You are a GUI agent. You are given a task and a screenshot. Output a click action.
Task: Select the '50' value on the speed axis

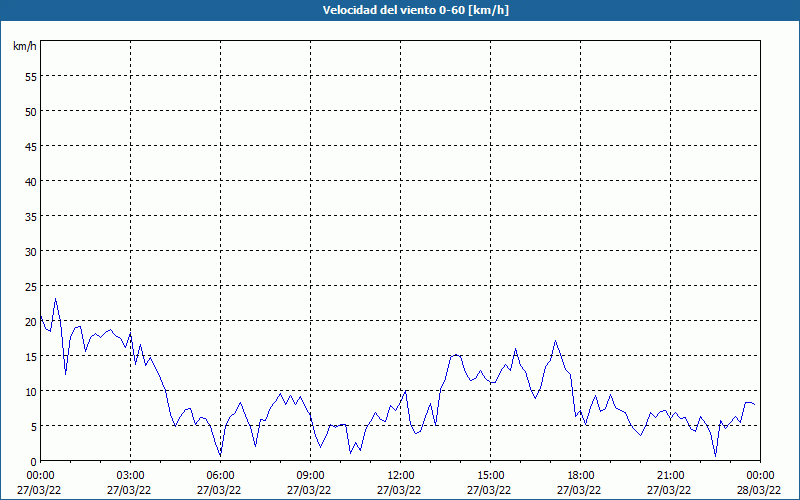(x=31, y=112)
